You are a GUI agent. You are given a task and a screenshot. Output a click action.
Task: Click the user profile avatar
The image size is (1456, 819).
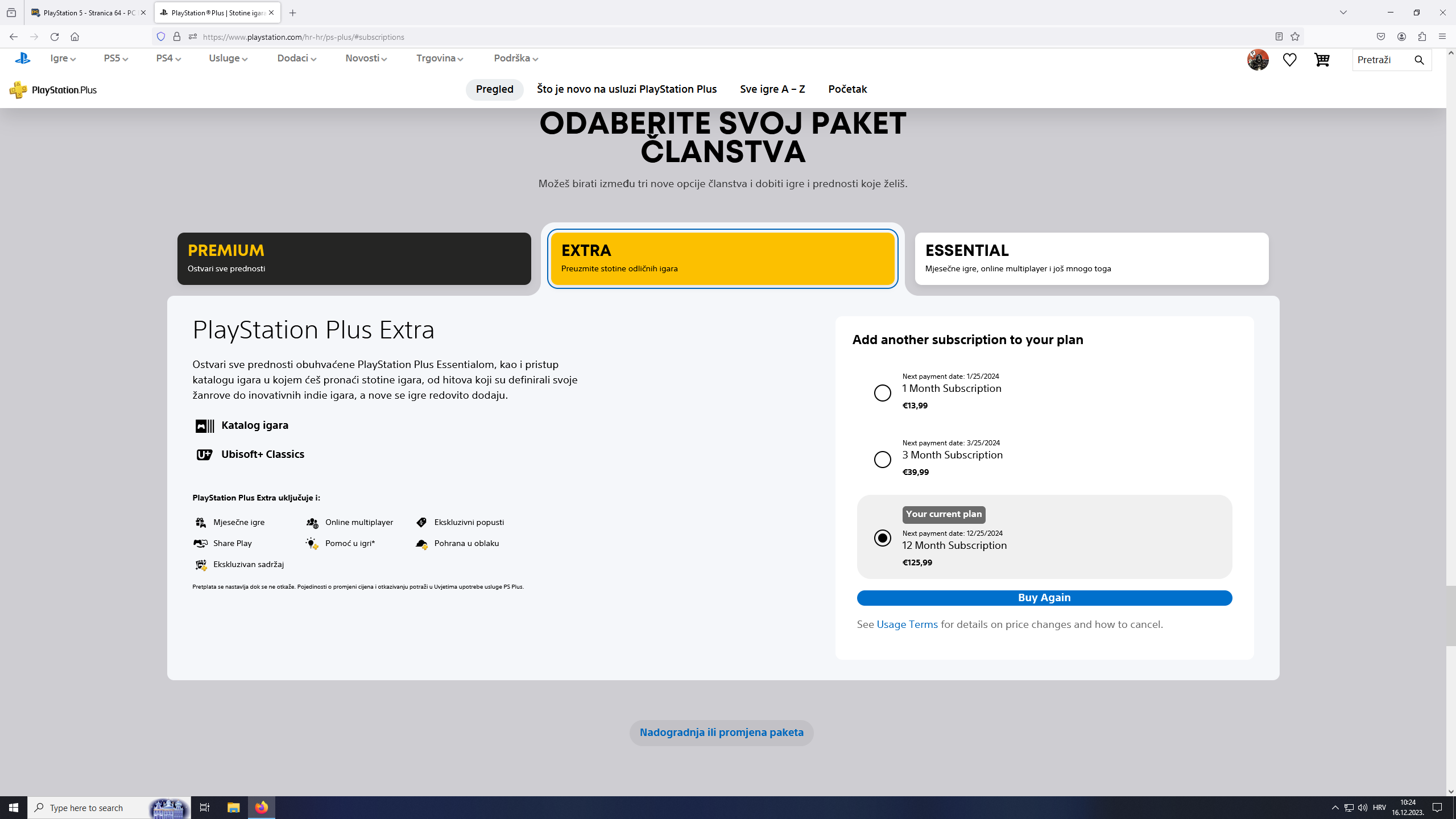1258,60
